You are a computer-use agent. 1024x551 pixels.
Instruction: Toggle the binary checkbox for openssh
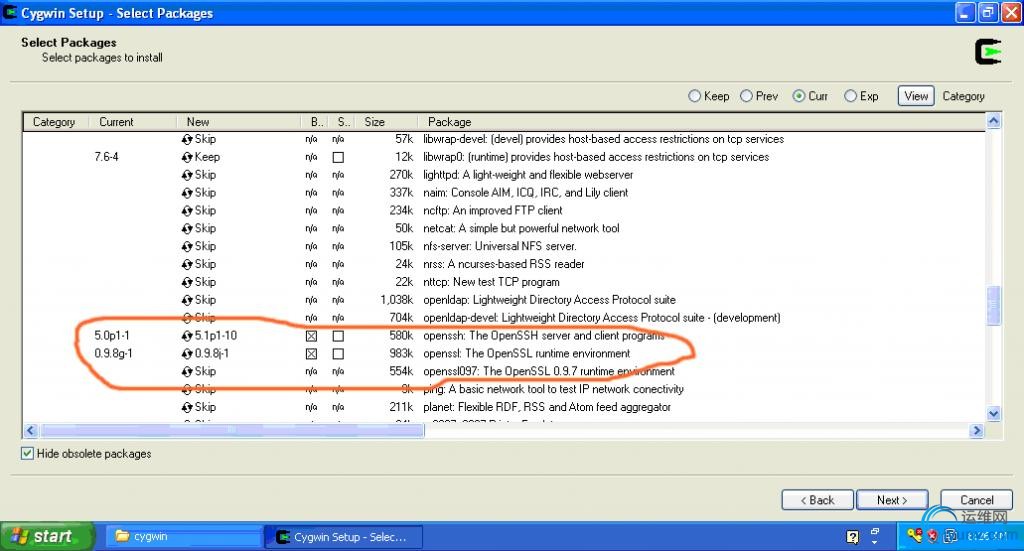312,336
